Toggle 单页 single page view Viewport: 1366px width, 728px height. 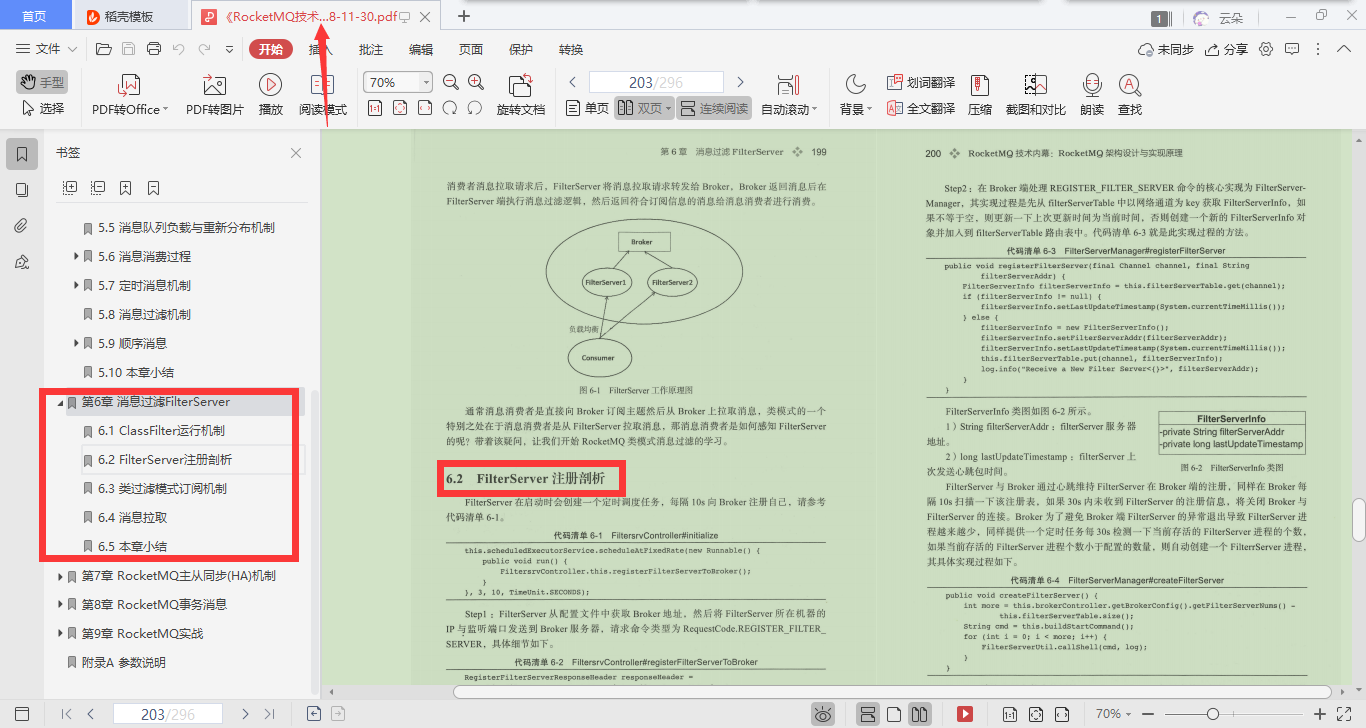click(587, 108)
